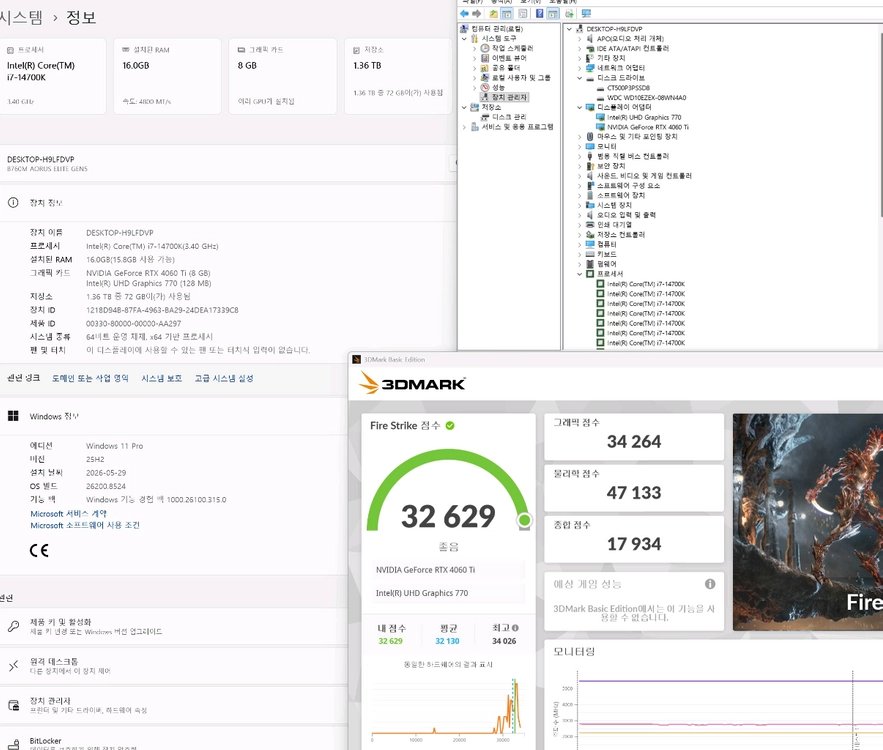Click the info icon beside 장치 정보
This screenshot has width=883, height=750.
tap(13, 203)
